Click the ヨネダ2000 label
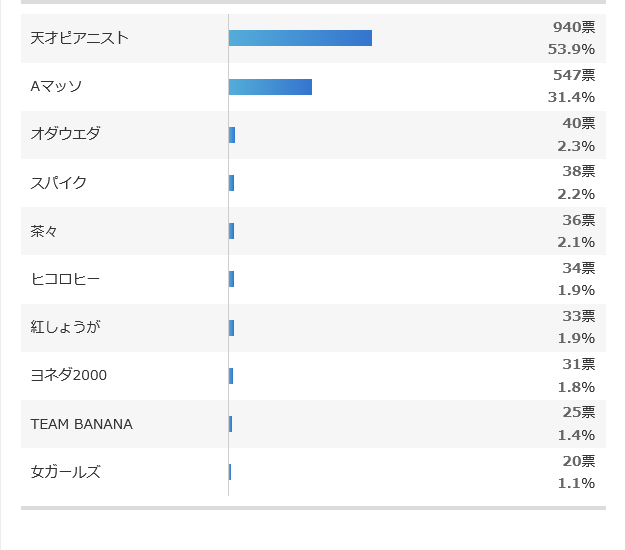The height and width of the screenshot is (550, 625). pos(69,375)
